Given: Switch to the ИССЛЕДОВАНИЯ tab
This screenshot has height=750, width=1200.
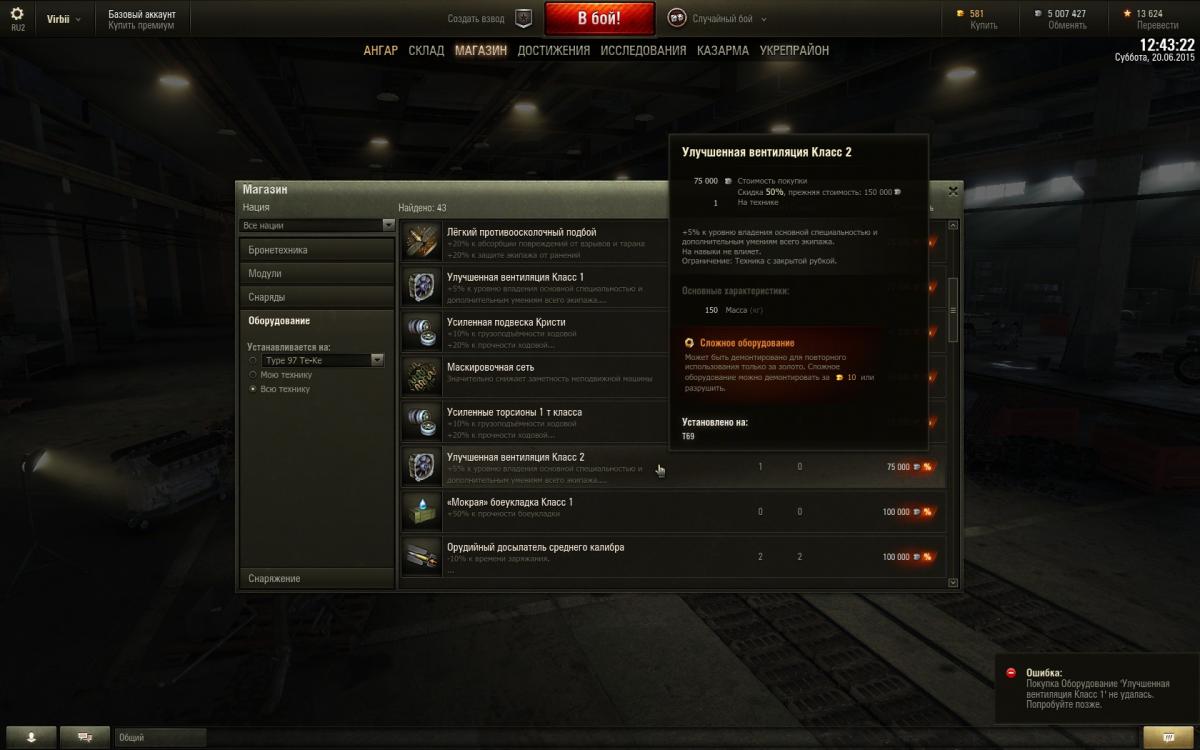Looking at the screenshot, I should 643,50.
